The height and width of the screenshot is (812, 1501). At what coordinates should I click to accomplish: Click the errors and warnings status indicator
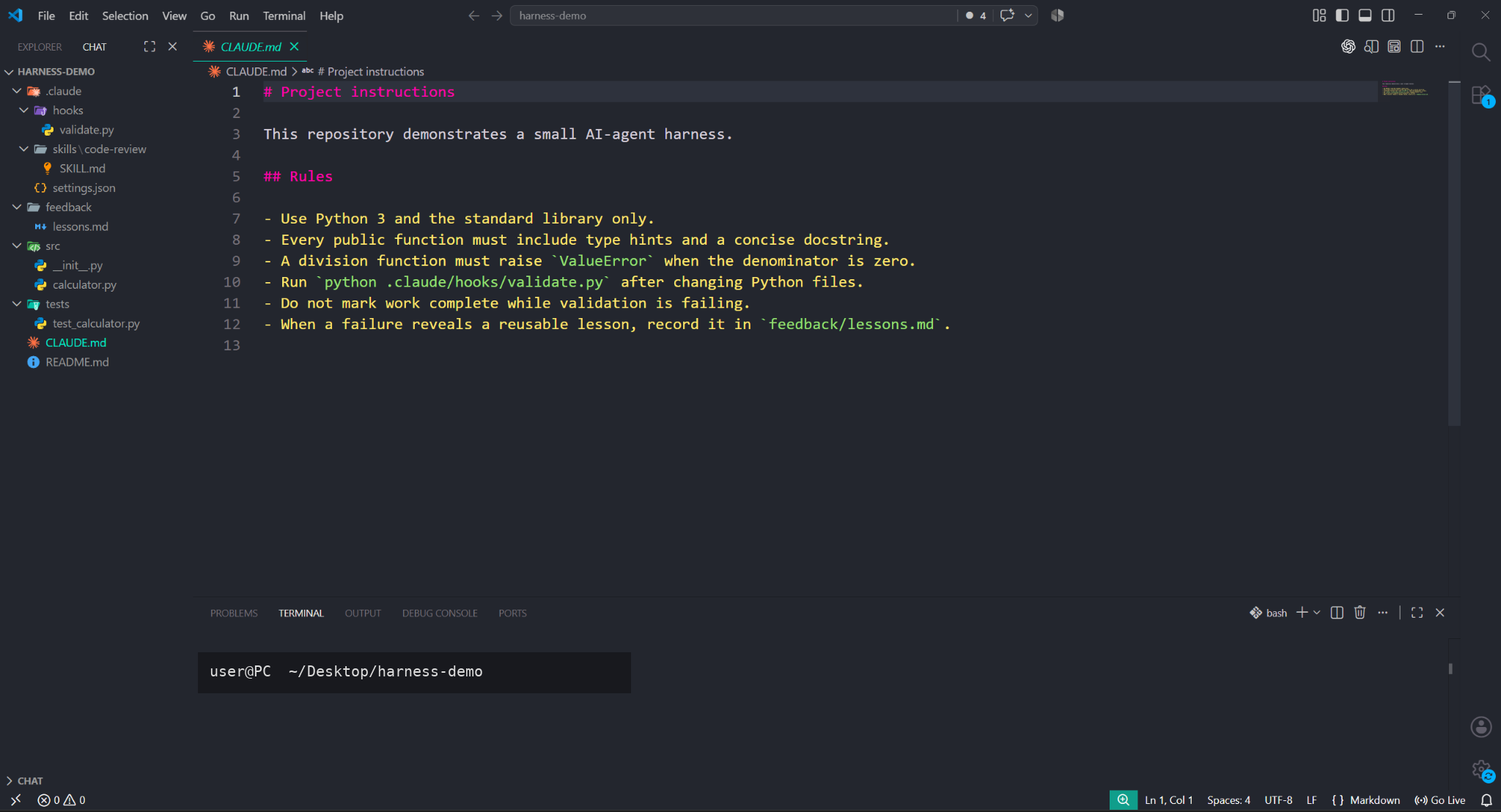62,800
